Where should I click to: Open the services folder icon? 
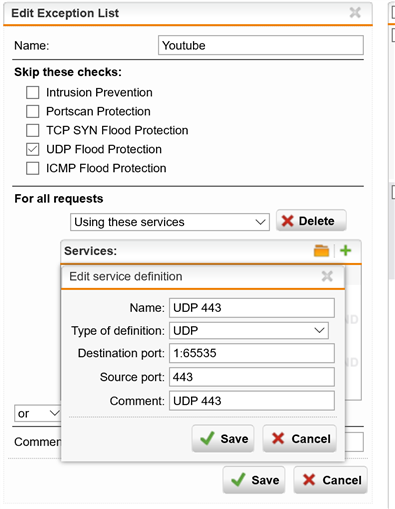coord(321,251)
